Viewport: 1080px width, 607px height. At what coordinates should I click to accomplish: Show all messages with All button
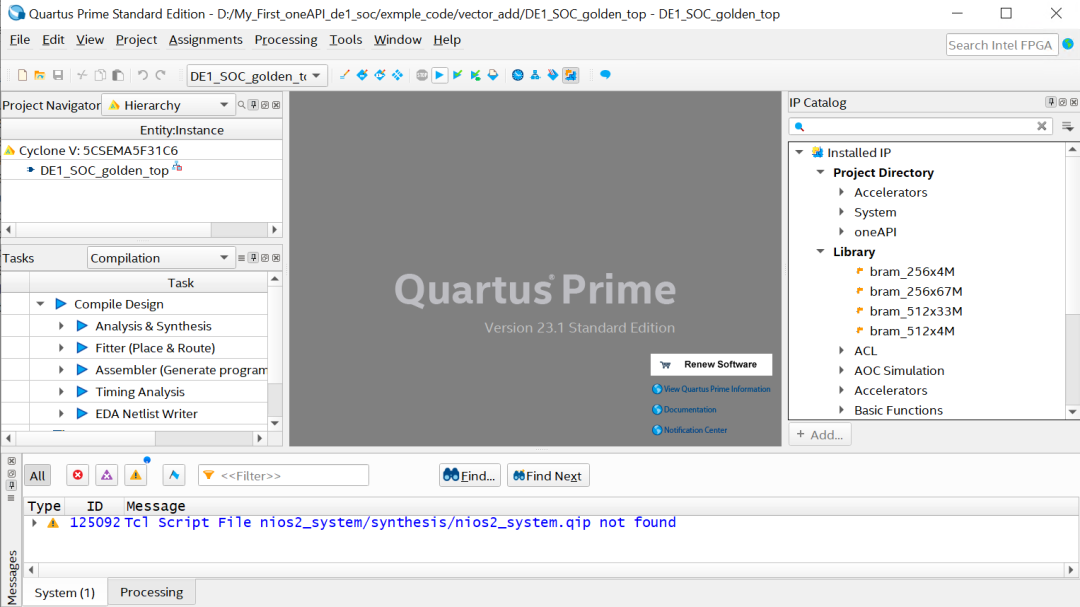37,475
